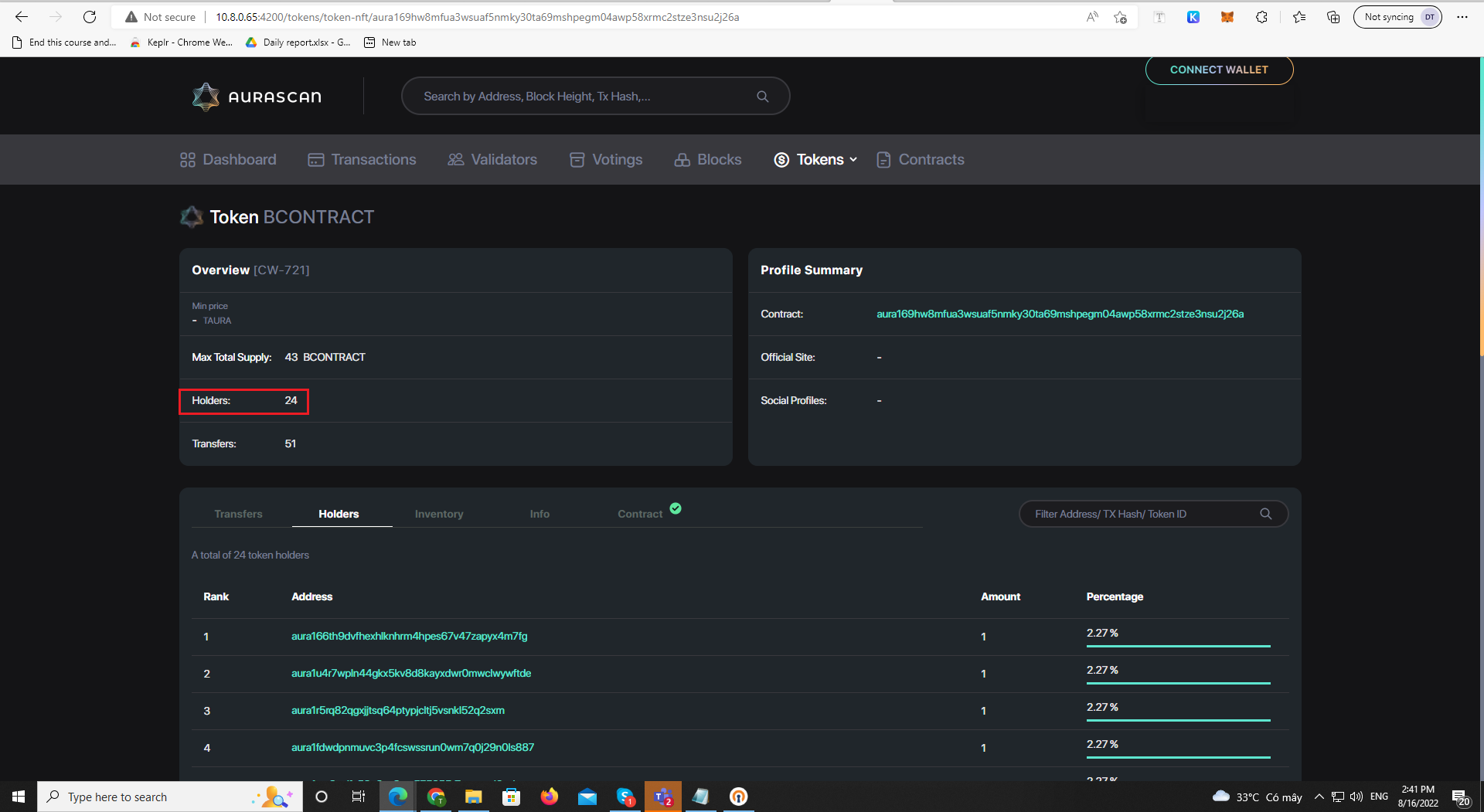Open the Contracts page

click(921, 160)
